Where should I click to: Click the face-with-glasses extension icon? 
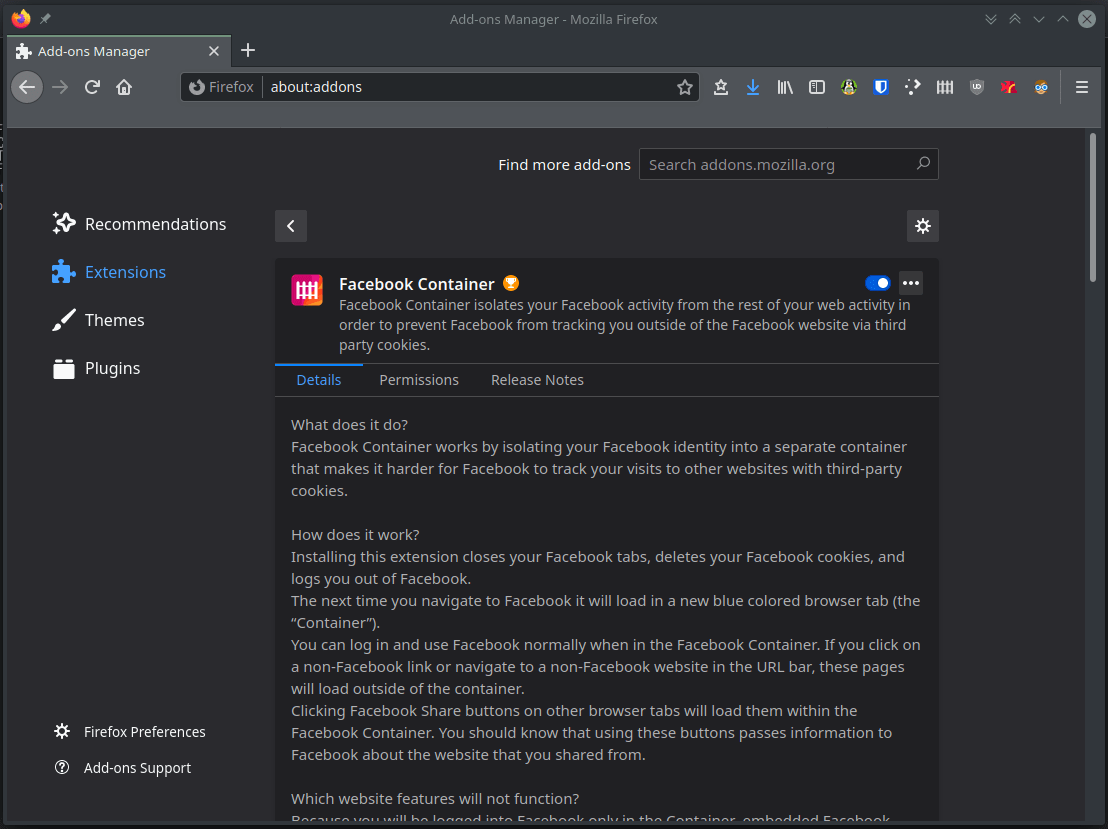(1041, 88)
